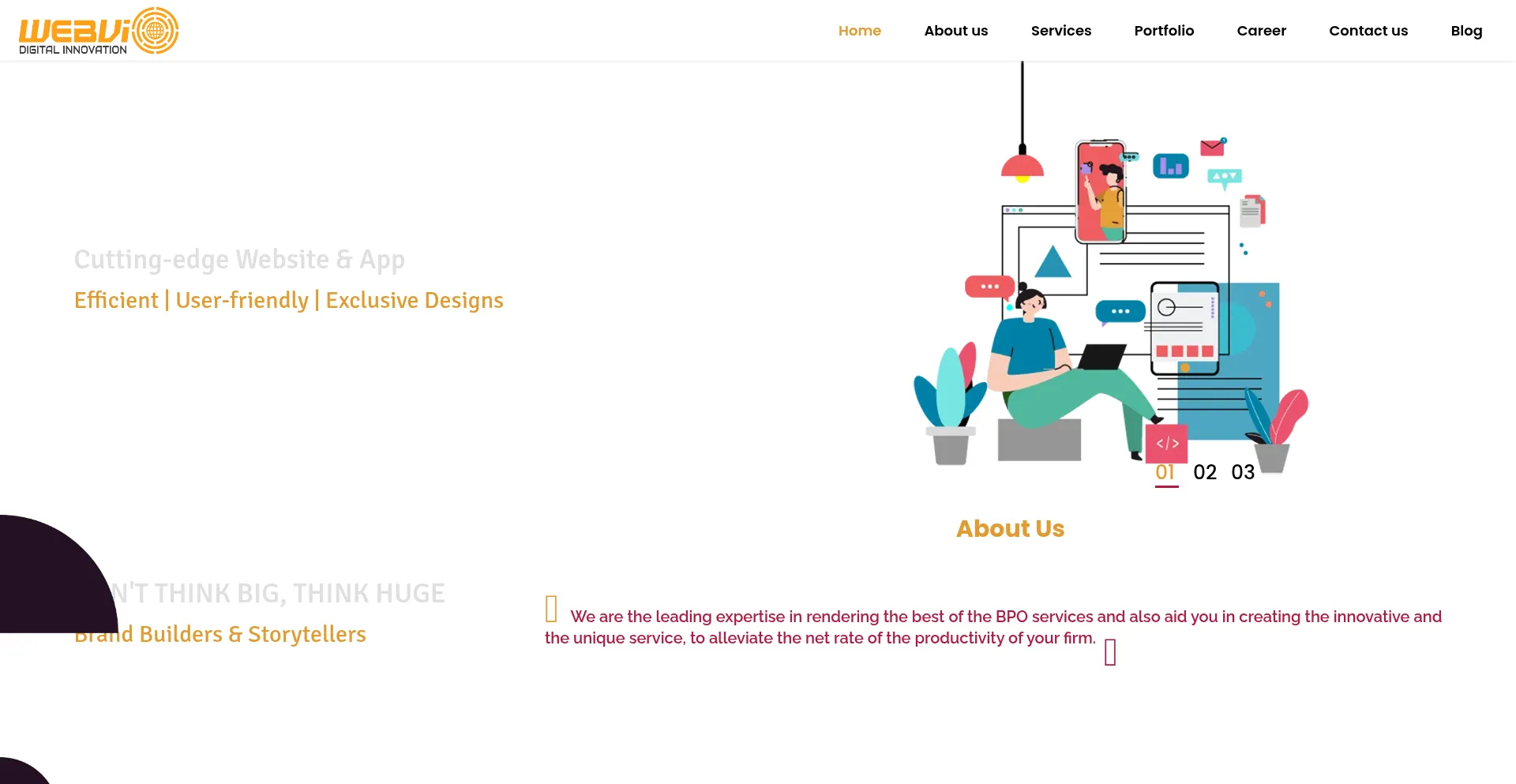
Task: Select slide 01 indicator
Action: (1166, 473)
